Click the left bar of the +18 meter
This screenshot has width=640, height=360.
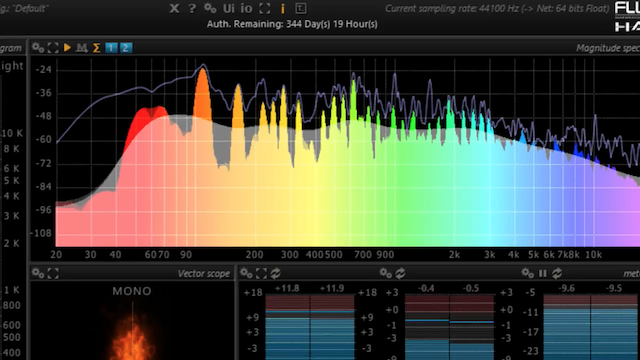click(x=288, y=327)
